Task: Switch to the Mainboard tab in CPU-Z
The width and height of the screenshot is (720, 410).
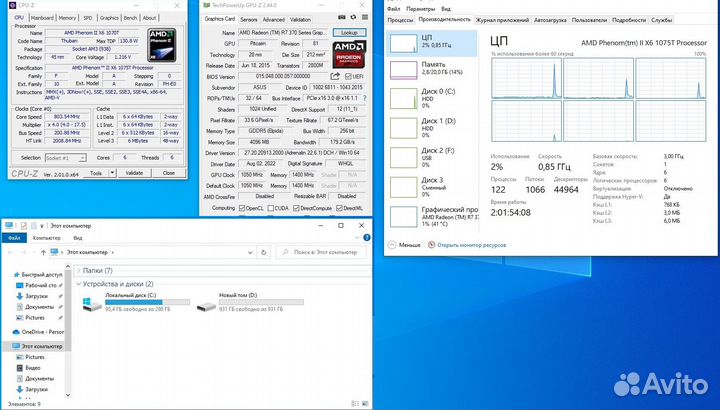Action: coord(42,18)
